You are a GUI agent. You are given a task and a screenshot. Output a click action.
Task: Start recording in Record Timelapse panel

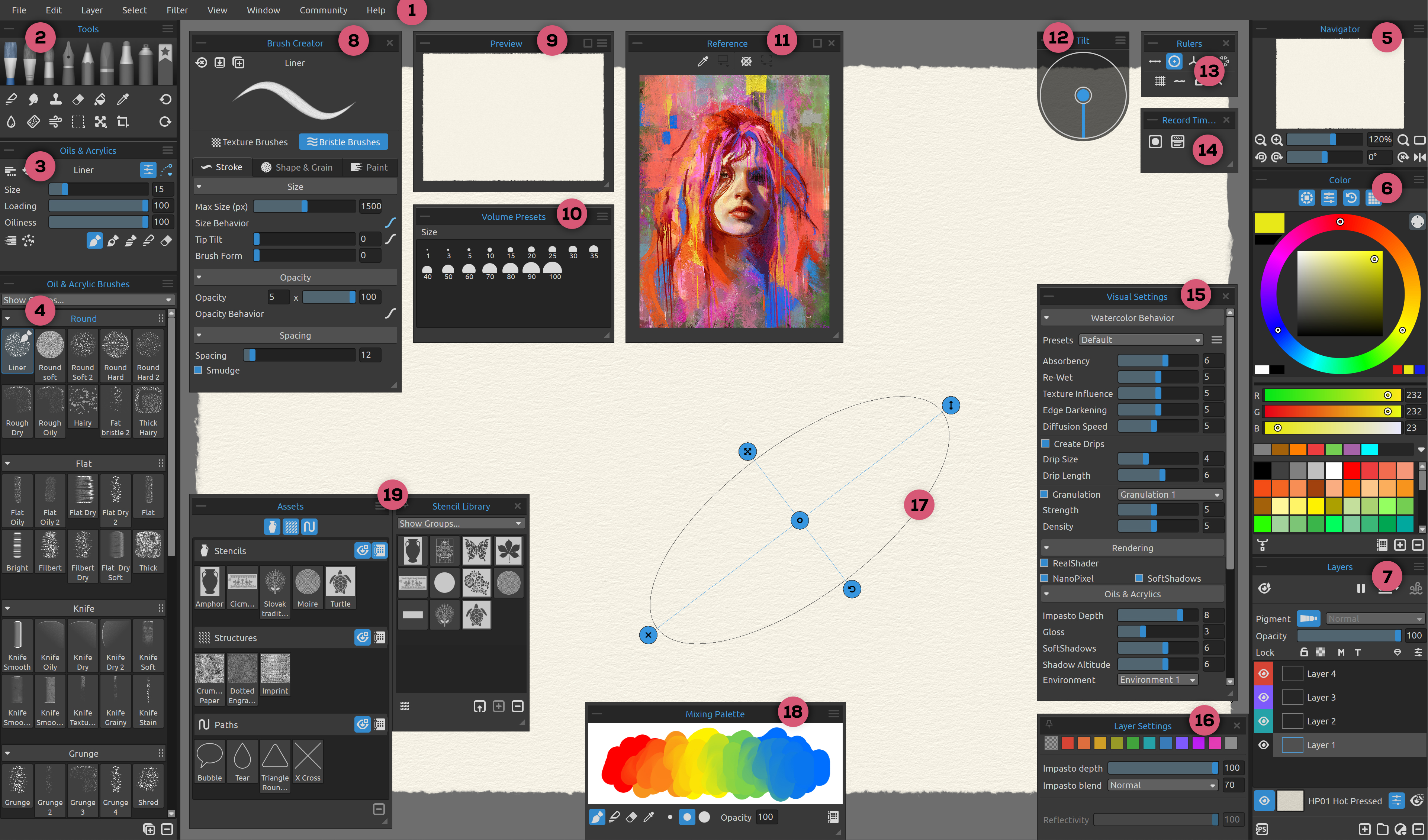pos(1155,142)
